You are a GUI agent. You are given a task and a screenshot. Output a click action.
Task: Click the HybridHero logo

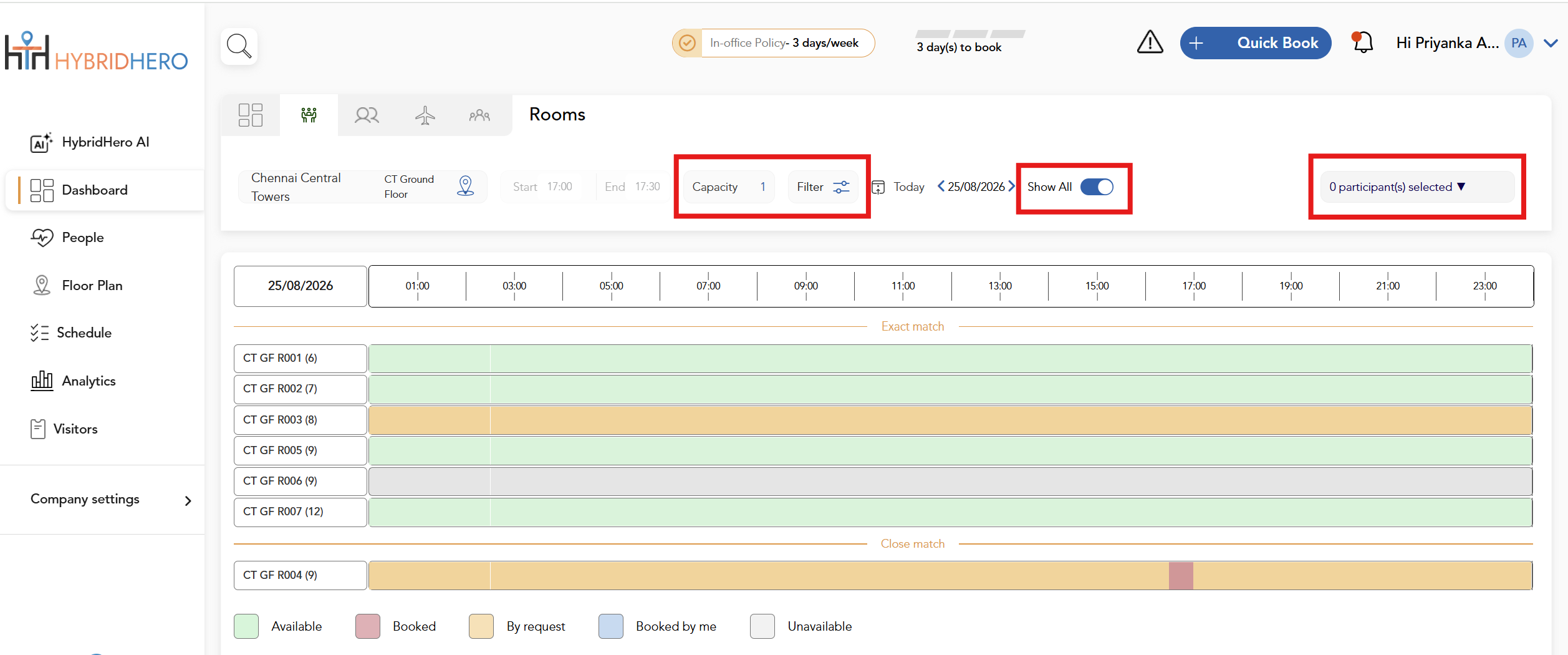[96, 52]
